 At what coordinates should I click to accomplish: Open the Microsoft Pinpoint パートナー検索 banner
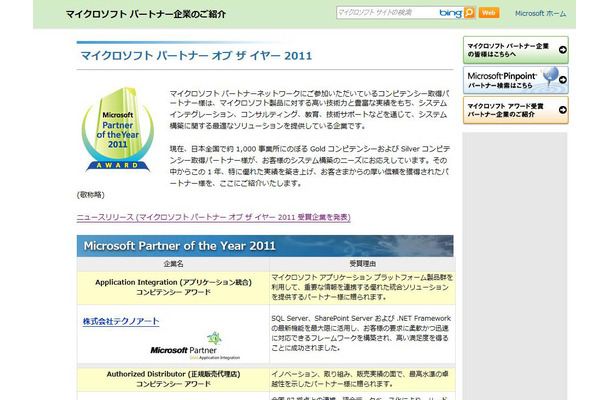(x=515, y=80)
